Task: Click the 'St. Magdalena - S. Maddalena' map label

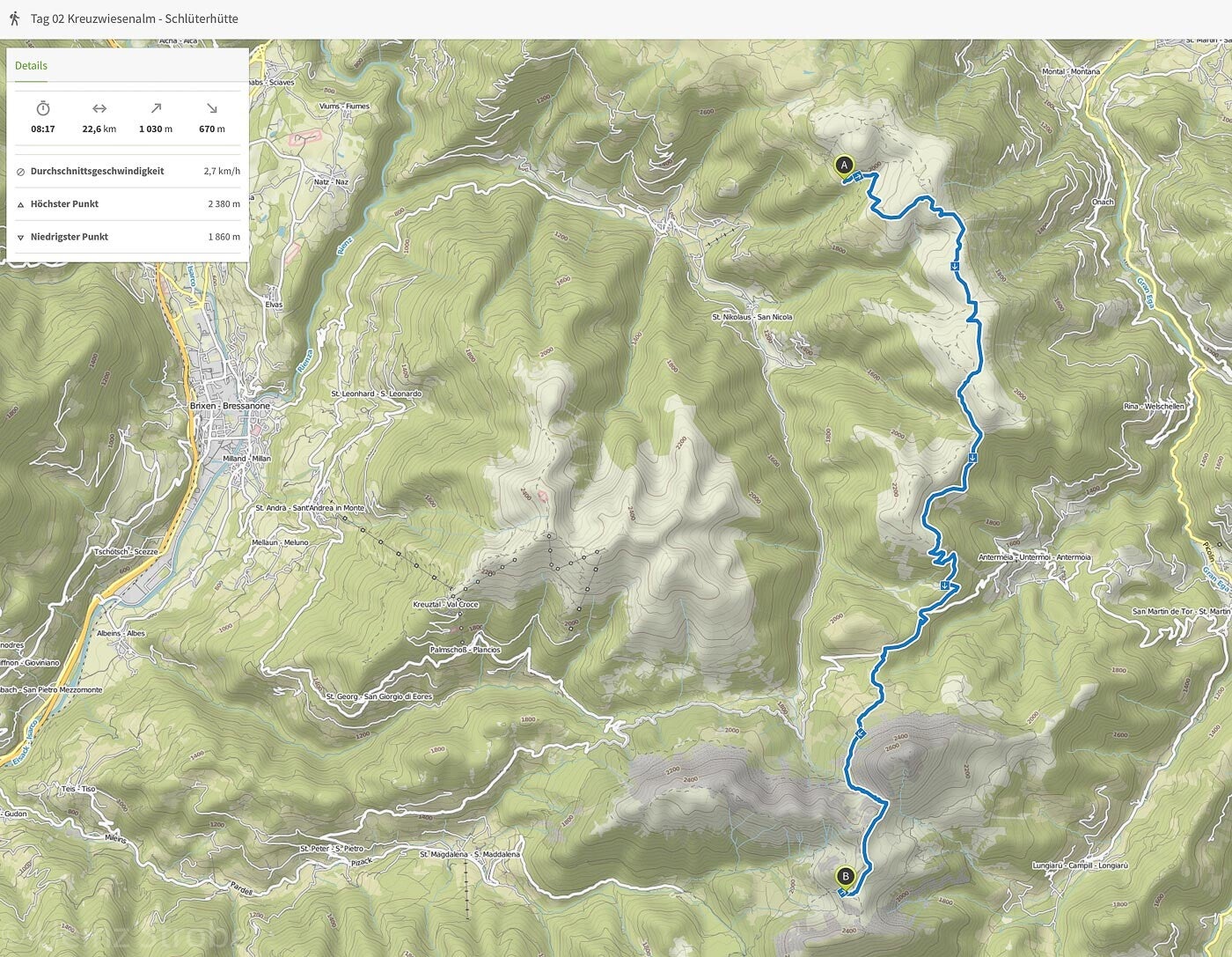Action: pyautogui.click(x=470, y=854)
